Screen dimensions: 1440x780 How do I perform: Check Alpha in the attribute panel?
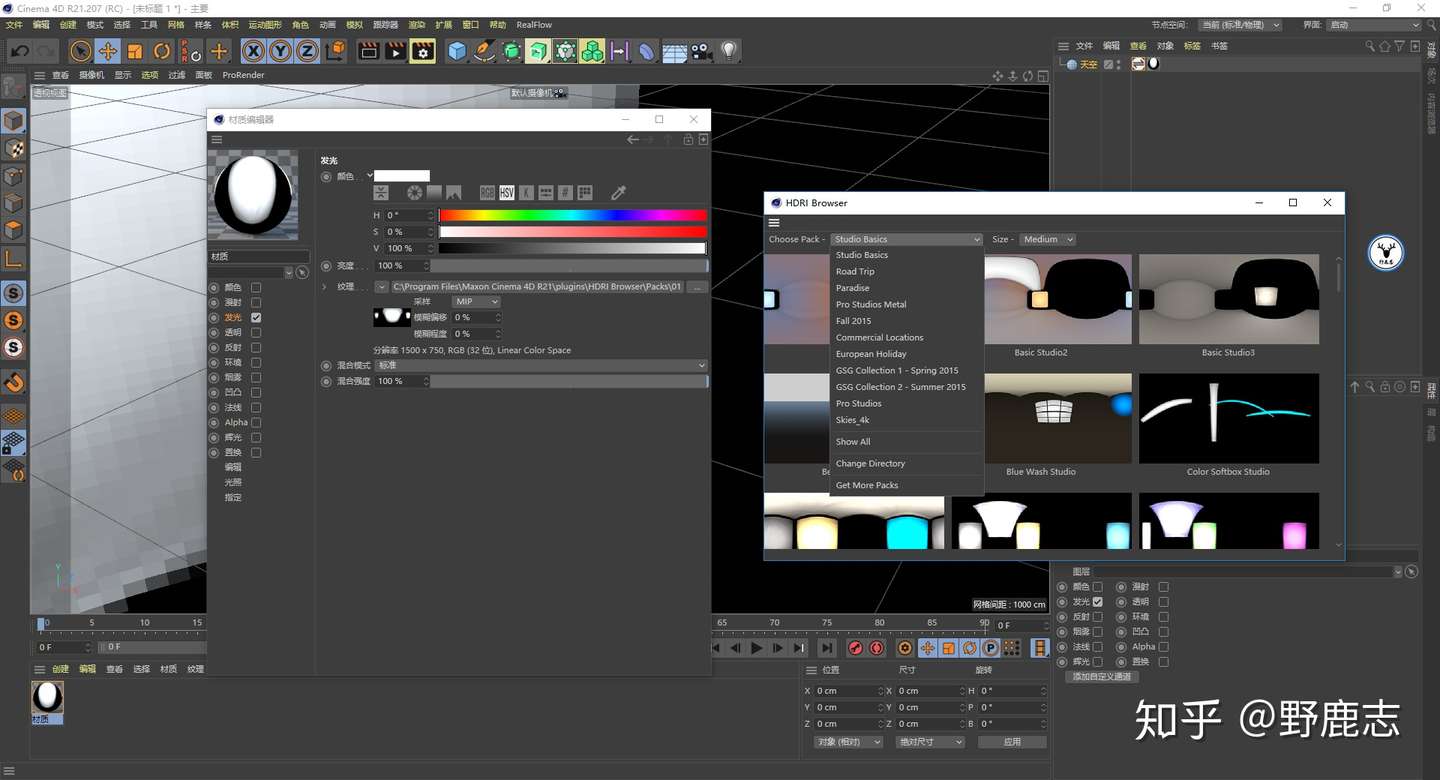[x=1163, y=647]
